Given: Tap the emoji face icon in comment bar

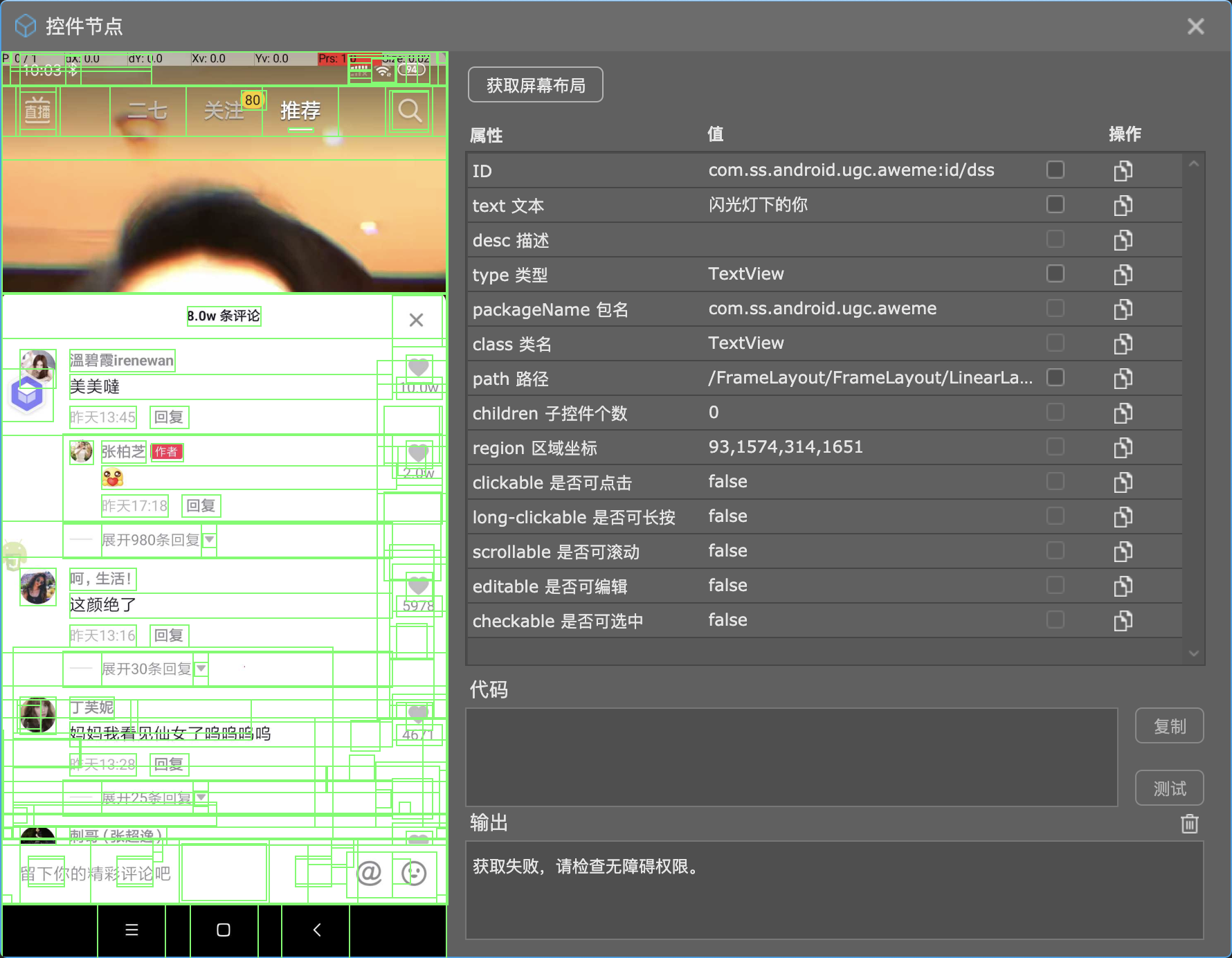Looking at the screenshot, I should (414, 873).
